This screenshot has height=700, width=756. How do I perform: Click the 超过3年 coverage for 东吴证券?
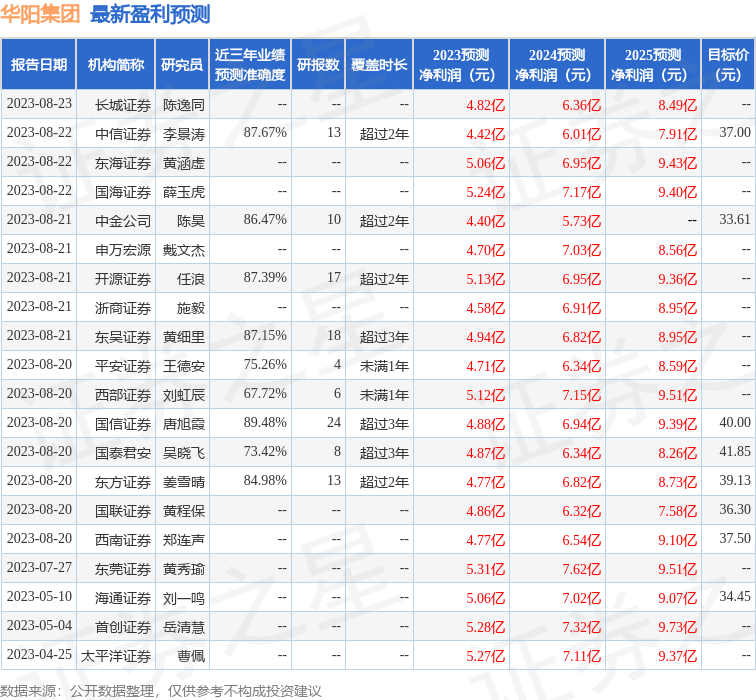pos(384,337)
